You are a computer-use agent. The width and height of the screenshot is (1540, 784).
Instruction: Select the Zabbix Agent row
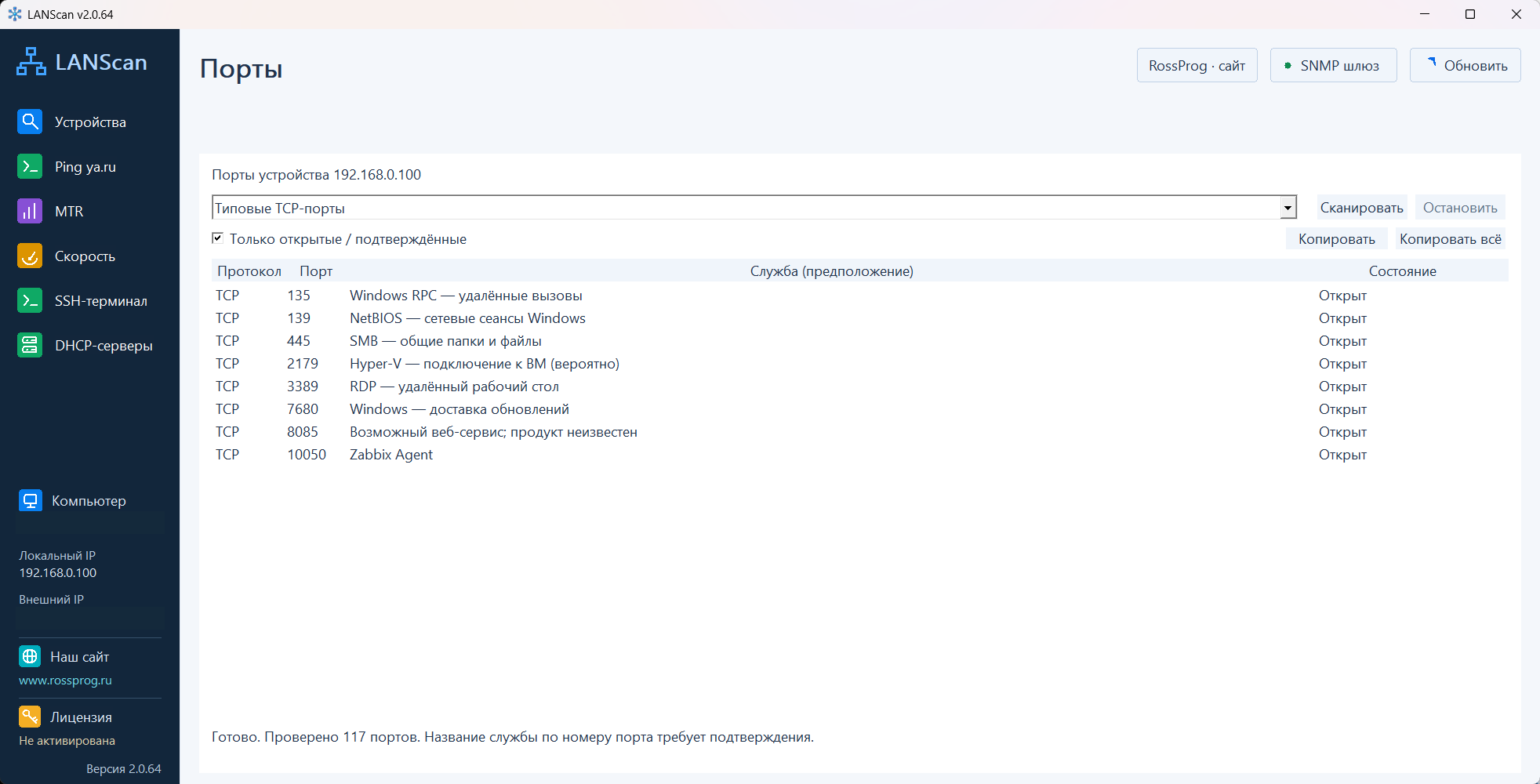pos(860,455)
